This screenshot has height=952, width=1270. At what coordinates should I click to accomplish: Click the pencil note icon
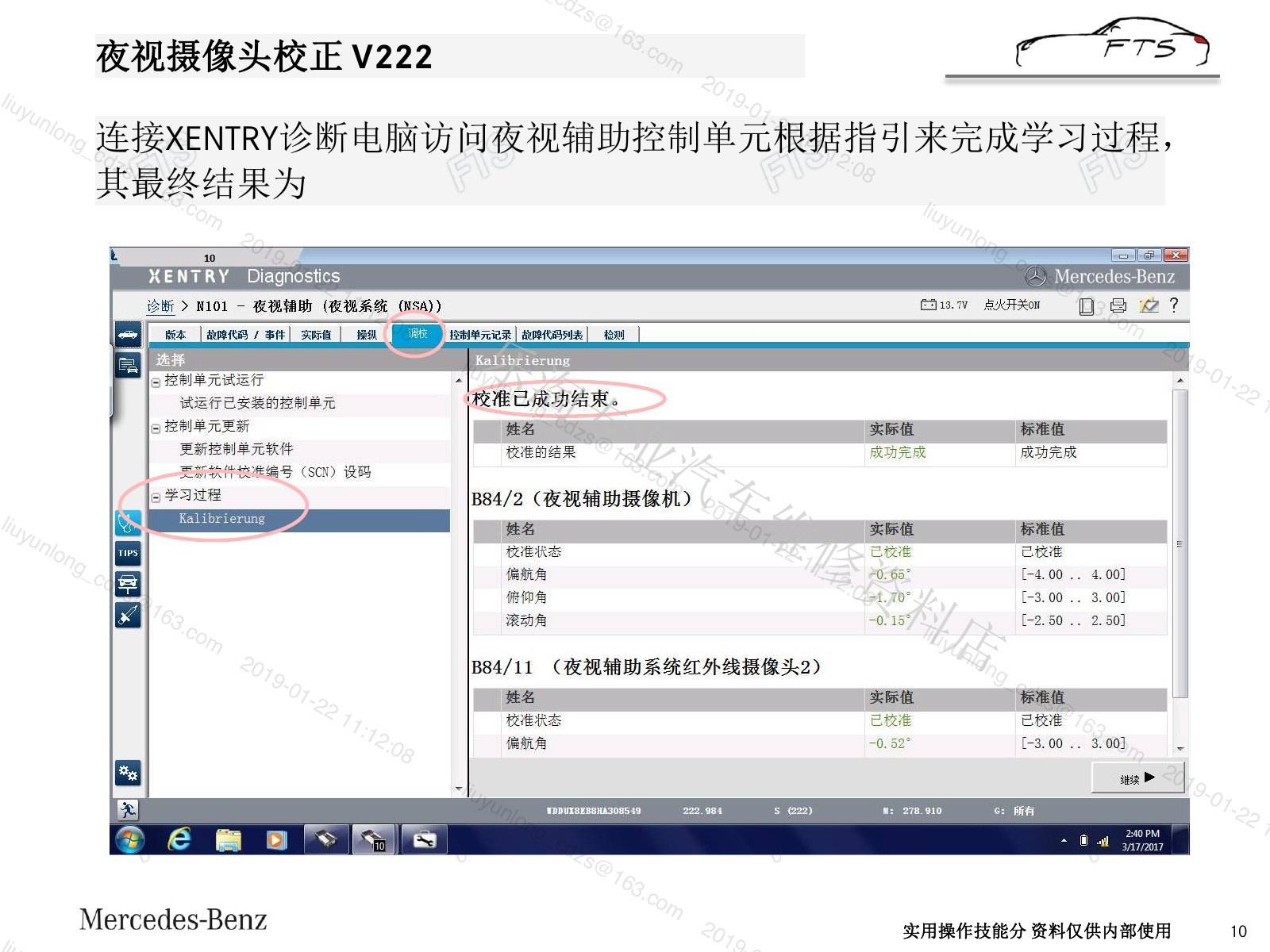tap(1149, 305)
